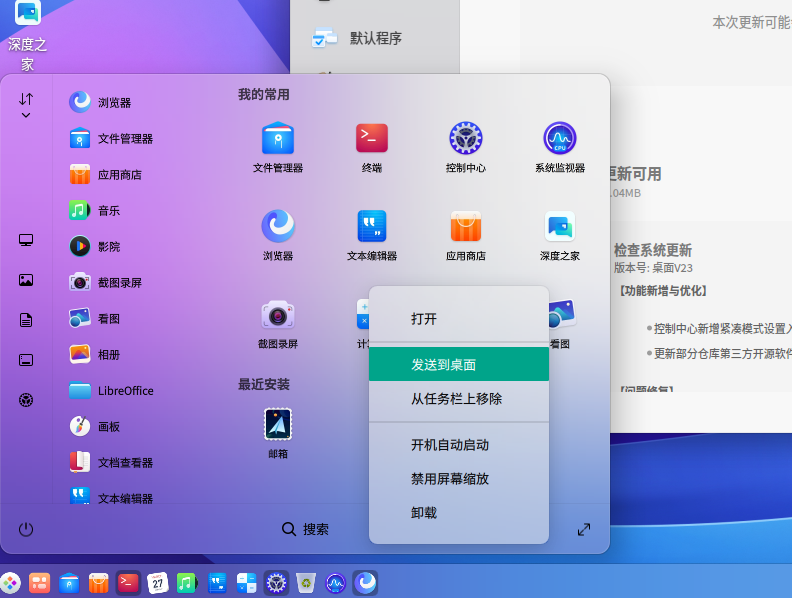Open 邮箱 under 最近安装
Viewport: 792px width, 598px height.
click(x=278, y=433)
